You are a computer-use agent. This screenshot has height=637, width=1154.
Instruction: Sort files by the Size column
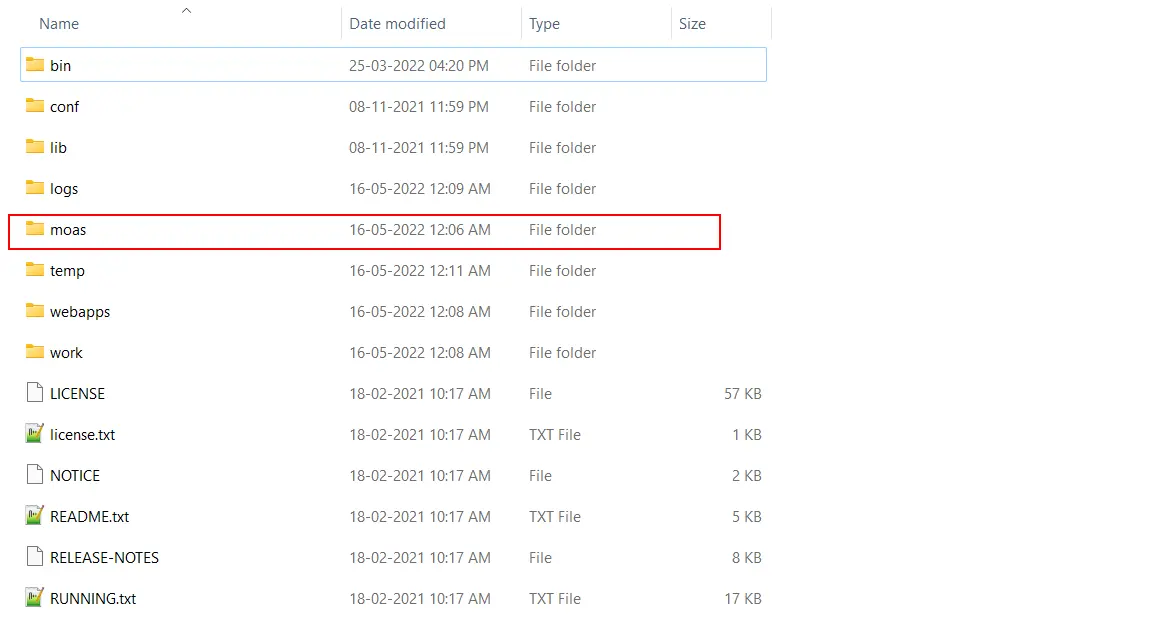pyautogui.click(x=692, y=23)
